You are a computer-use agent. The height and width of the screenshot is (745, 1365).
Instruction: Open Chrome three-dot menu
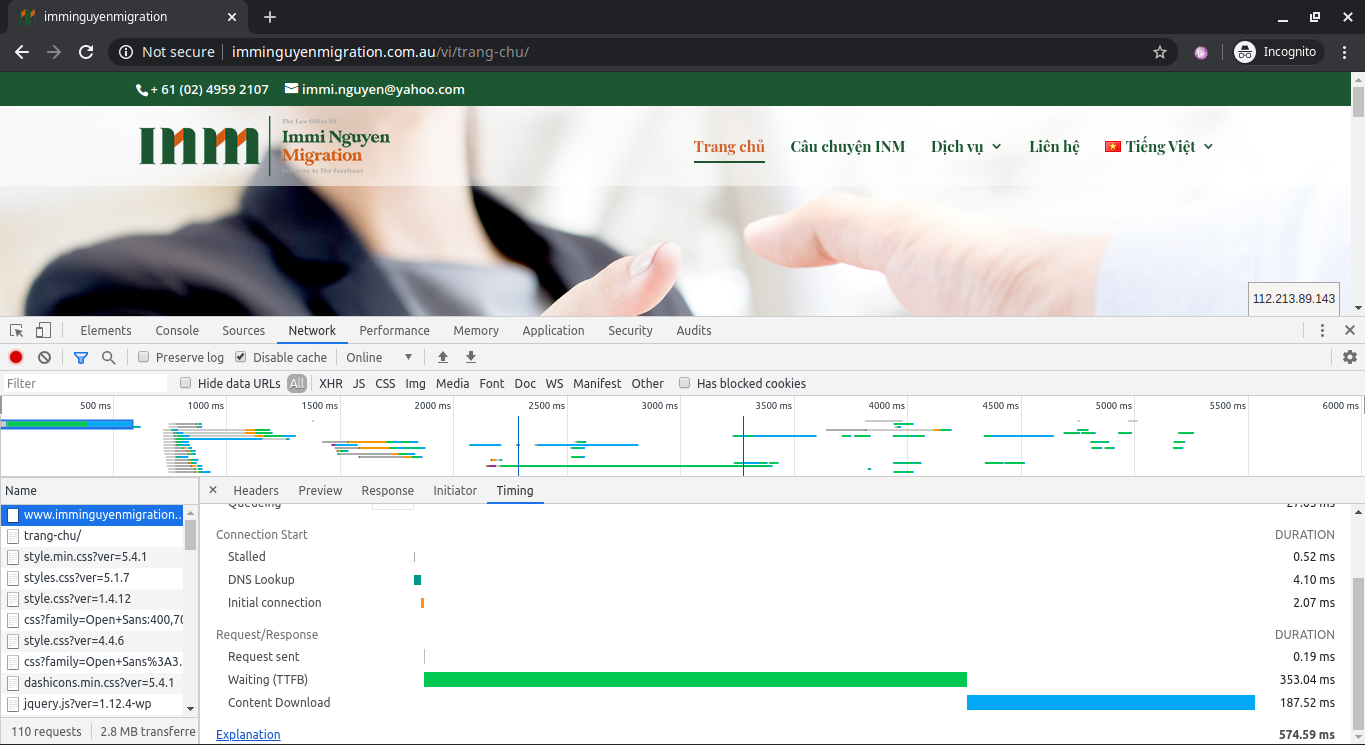[x=1345, y=52]
